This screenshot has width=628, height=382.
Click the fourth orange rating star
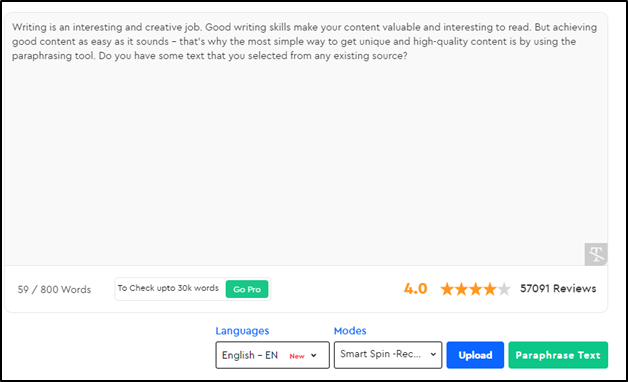click(489, 289)
